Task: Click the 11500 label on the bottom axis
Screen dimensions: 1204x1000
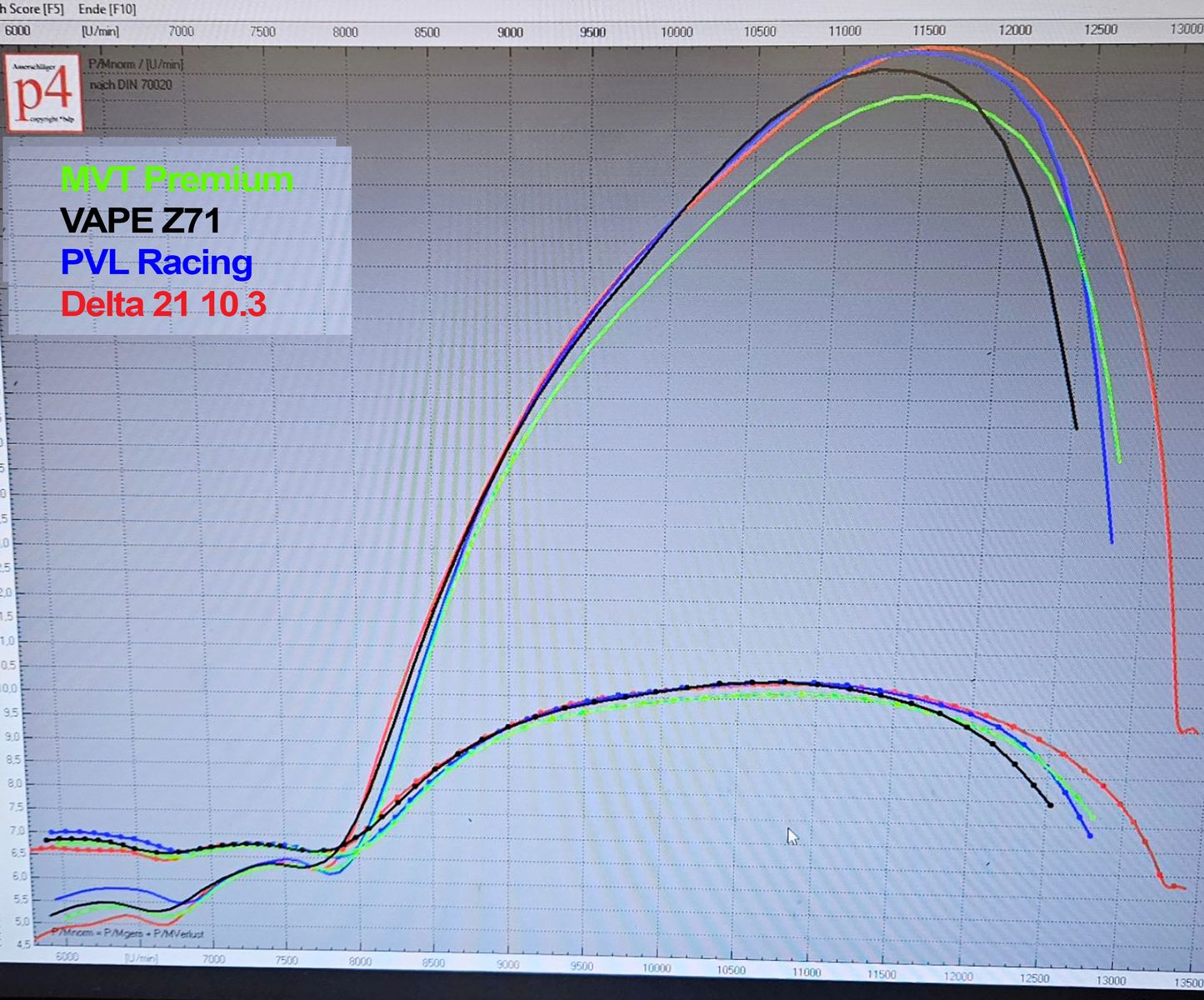Action: point(882,973)
